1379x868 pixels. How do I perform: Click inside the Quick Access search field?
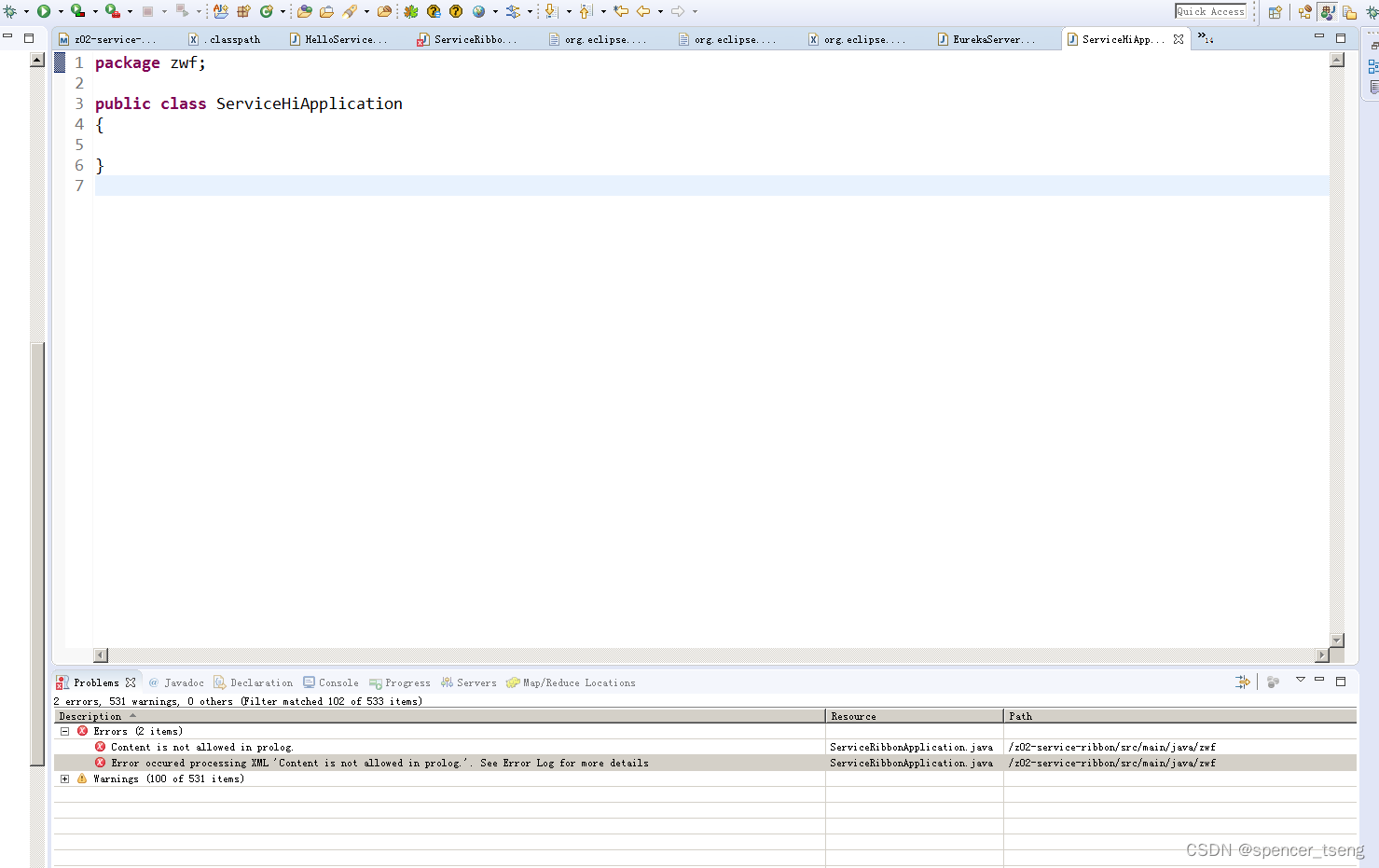coord(1209,10)
